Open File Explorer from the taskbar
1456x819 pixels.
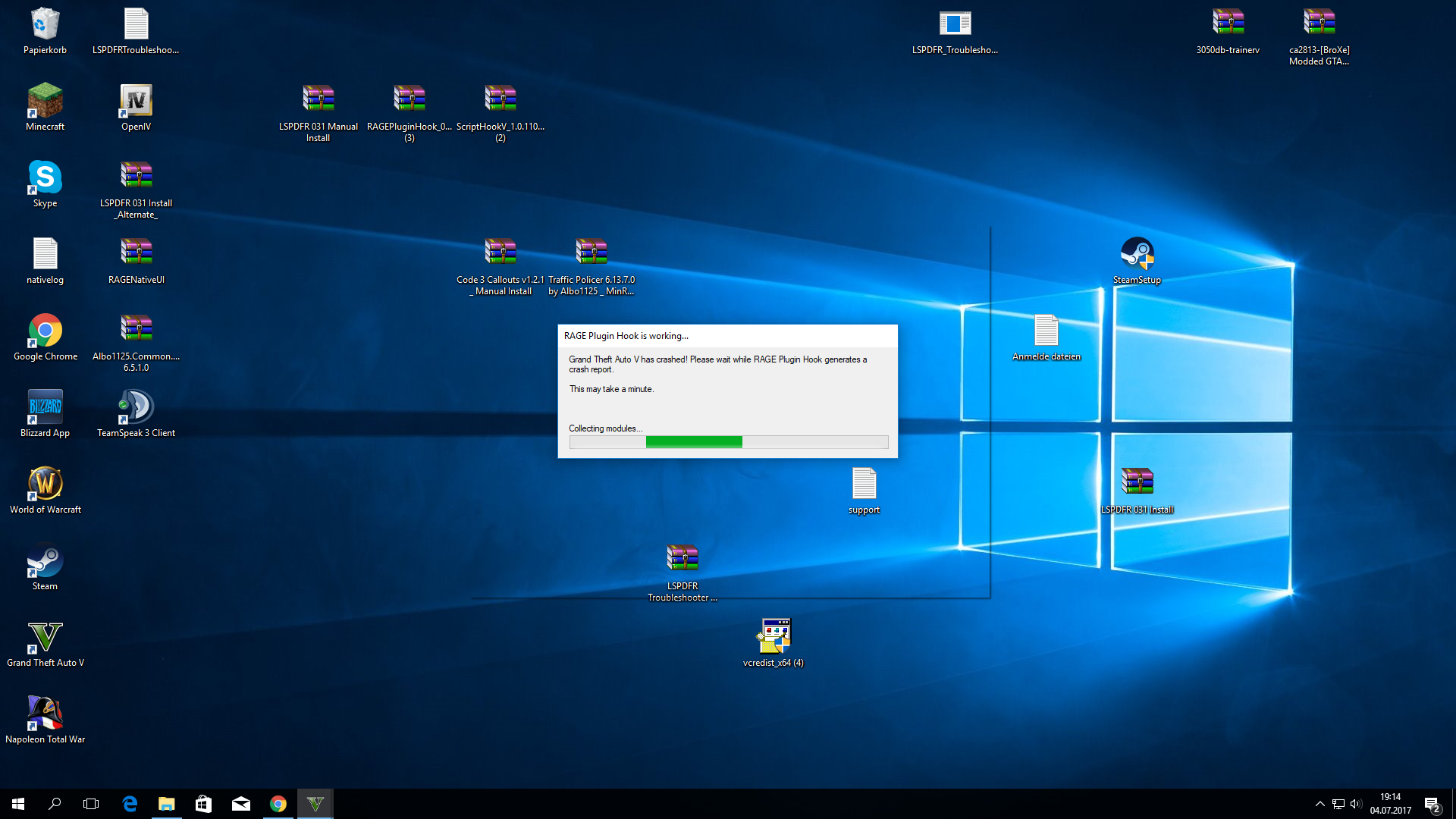pyautogui.click(x=166, y=804)
